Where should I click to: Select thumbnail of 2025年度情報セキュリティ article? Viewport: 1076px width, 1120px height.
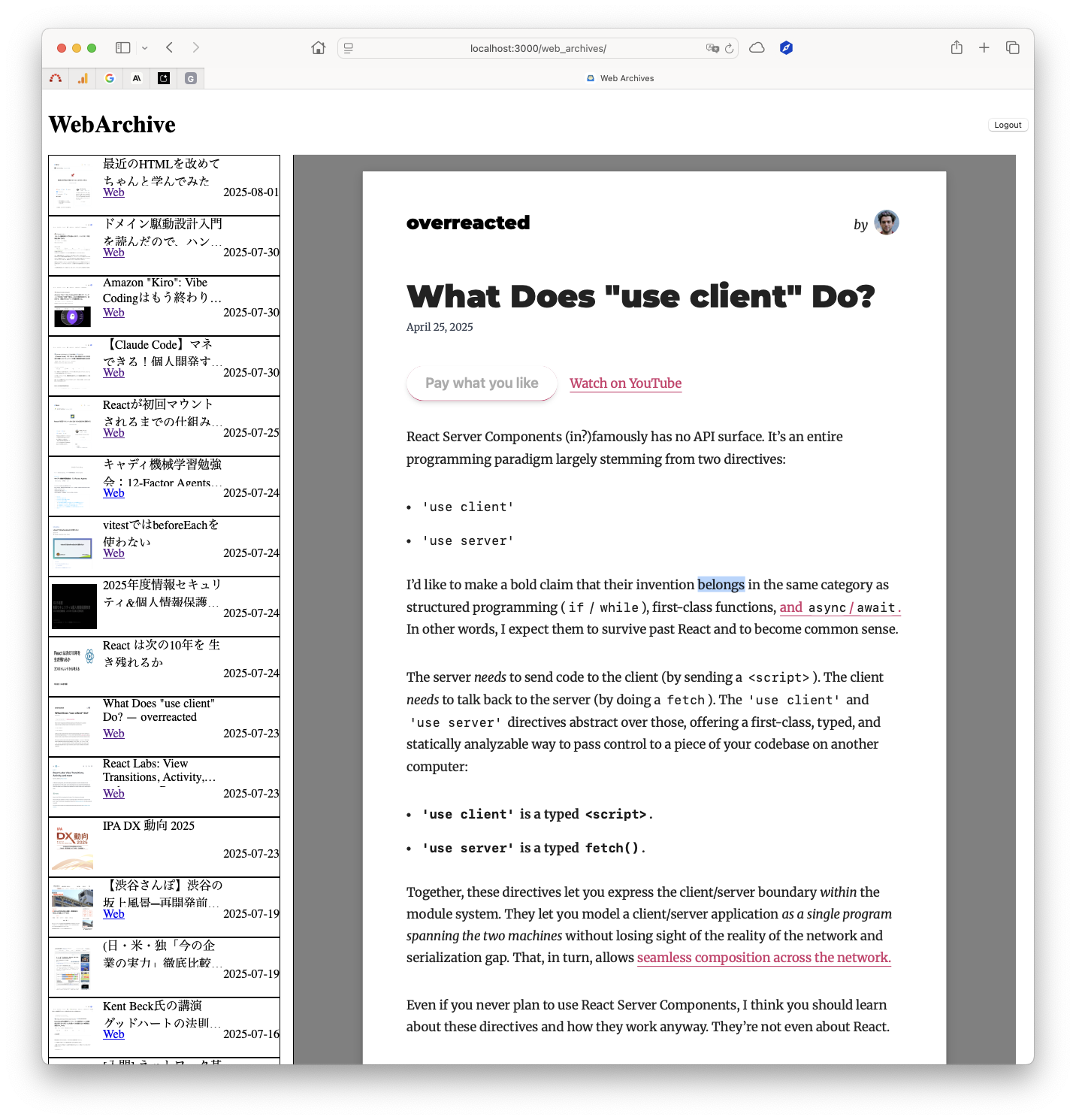click(x=74, y=607)
